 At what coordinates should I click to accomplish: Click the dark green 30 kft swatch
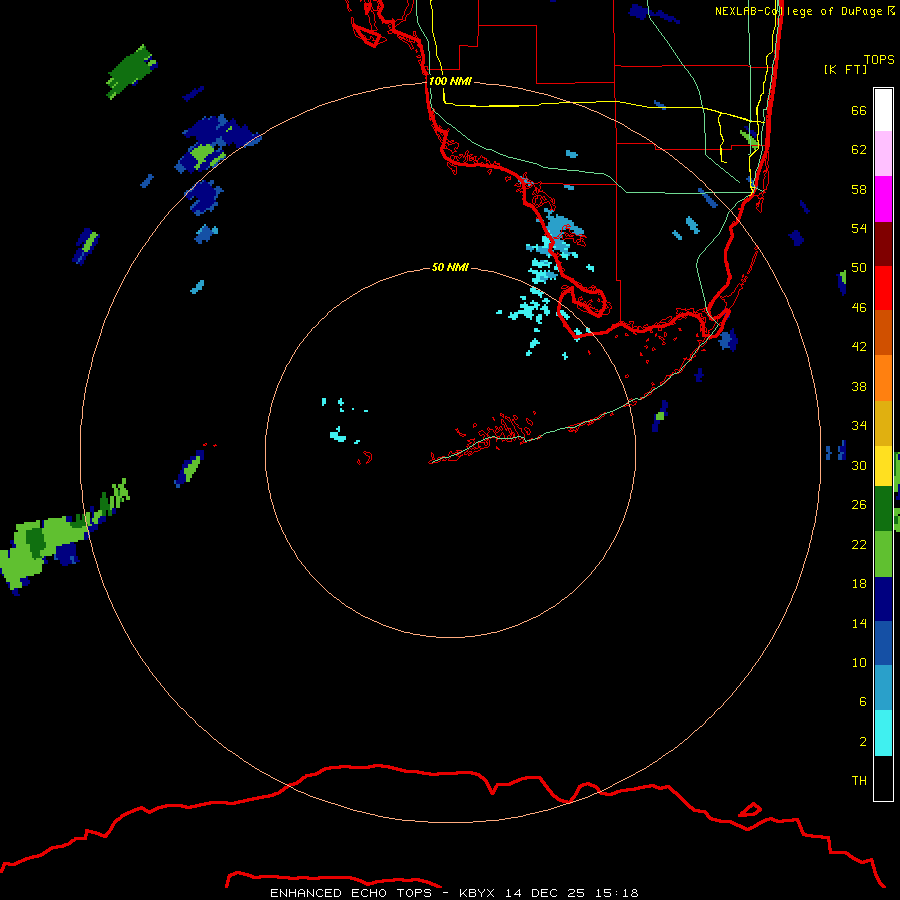coord(883,509)
